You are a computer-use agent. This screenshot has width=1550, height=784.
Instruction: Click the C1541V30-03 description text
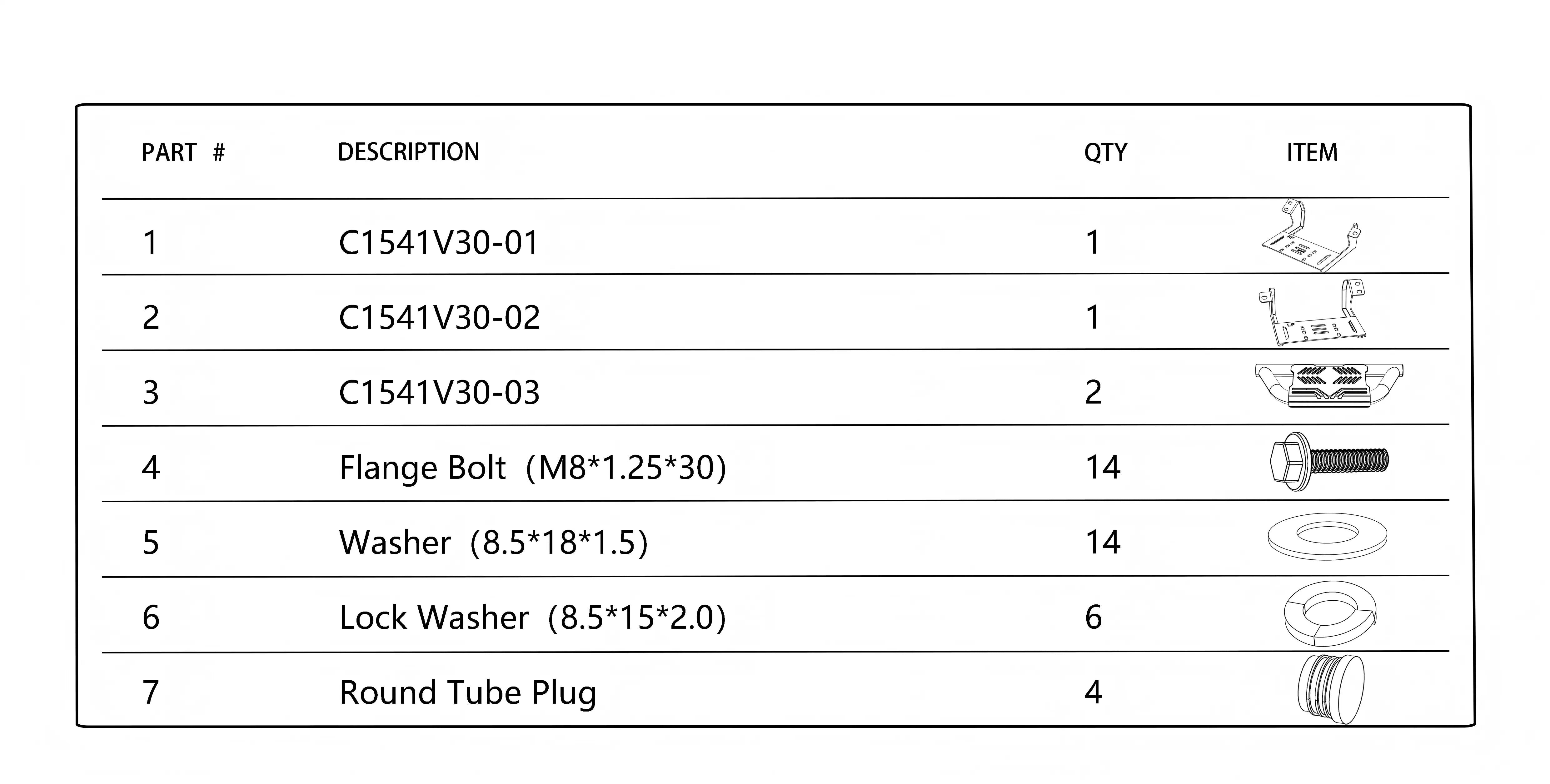439,393
